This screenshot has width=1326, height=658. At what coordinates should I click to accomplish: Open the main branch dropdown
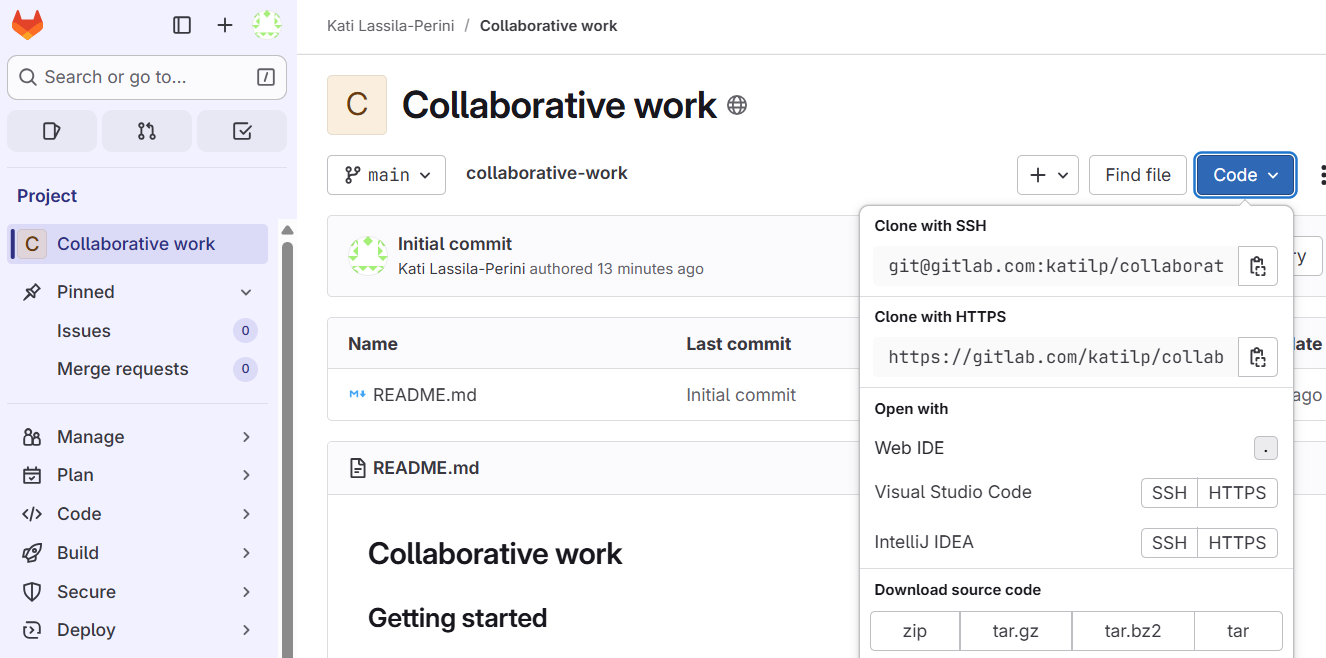click(386, 175)
